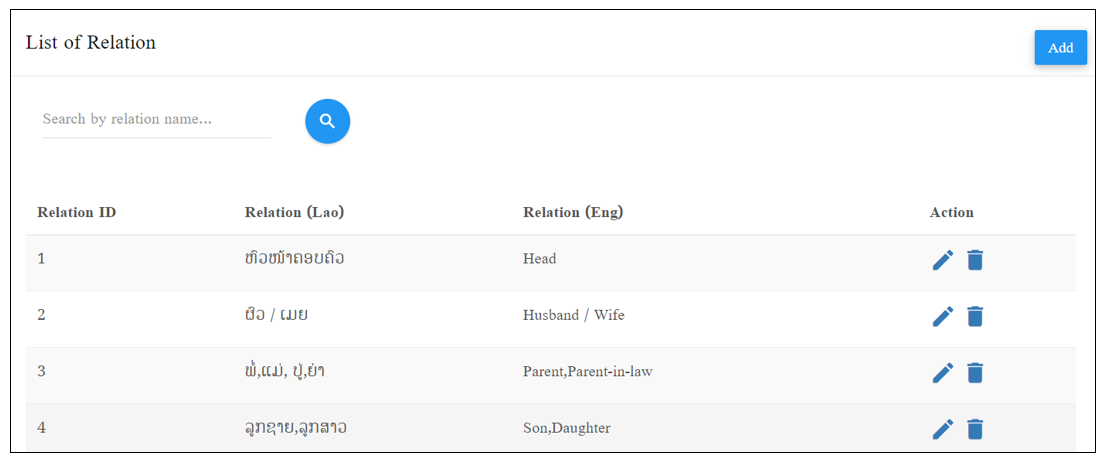Image resolution: width=1106 pixels, height=464 pixels.
Task: Edit the Husband / Wife relation
Action: pos(943,316)
